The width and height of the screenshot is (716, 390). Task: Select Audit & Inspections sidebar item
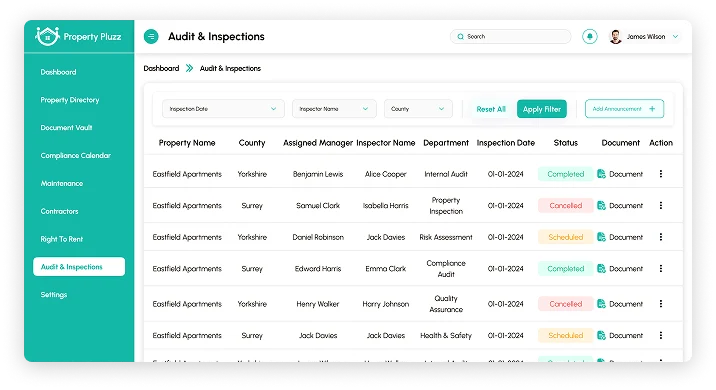(79, 267)
